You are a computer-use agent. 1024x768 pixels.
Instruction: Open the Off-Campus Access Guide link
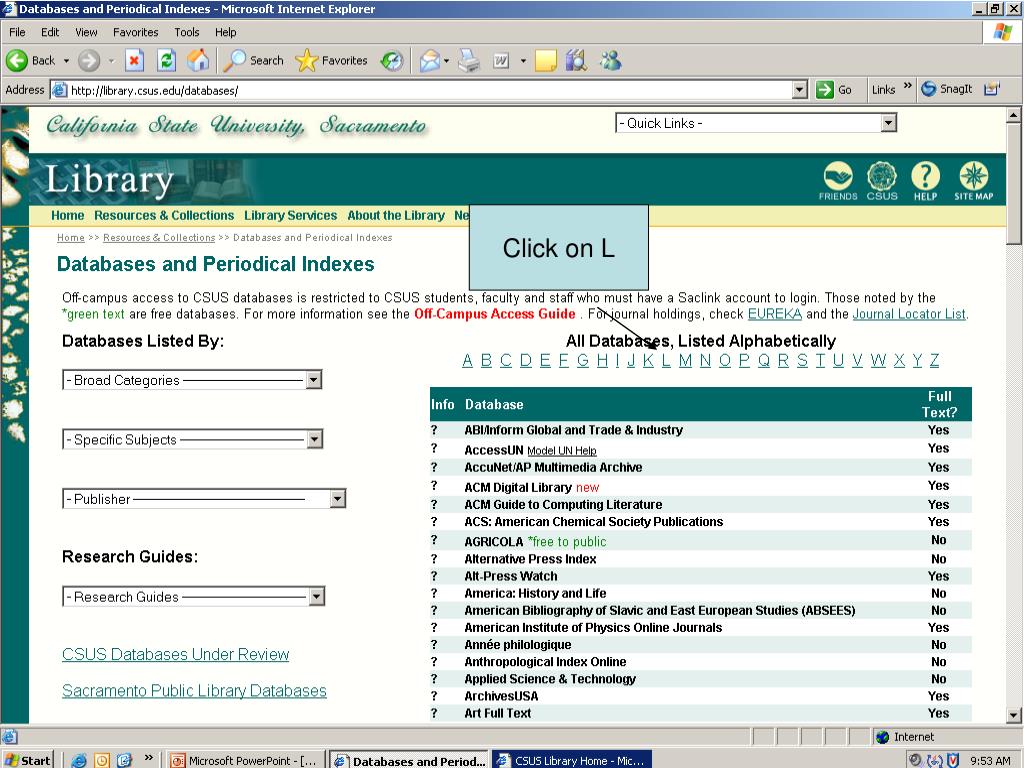[494, 314]
